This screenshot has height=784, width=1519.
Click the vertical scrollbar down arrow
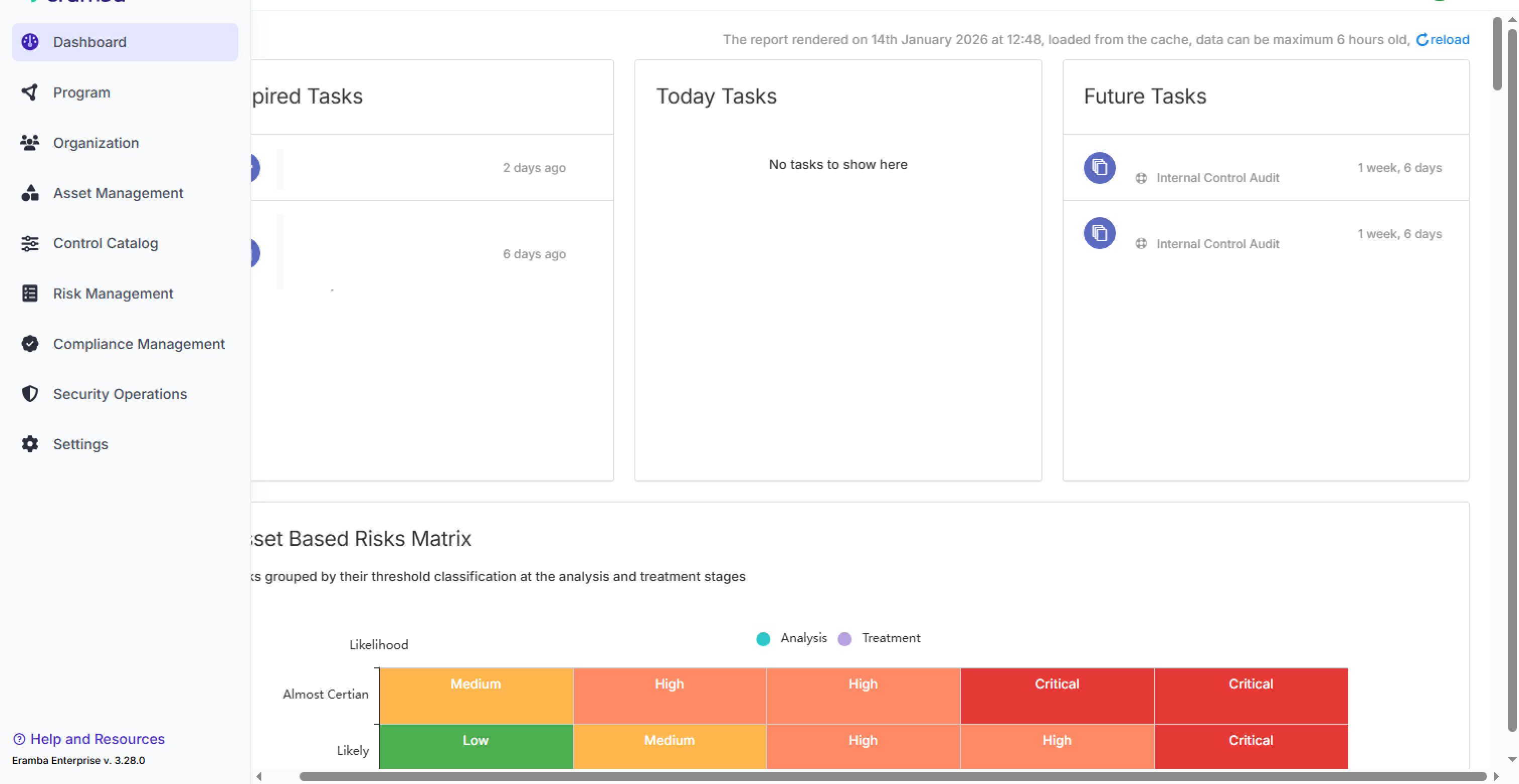[1512, 759]
